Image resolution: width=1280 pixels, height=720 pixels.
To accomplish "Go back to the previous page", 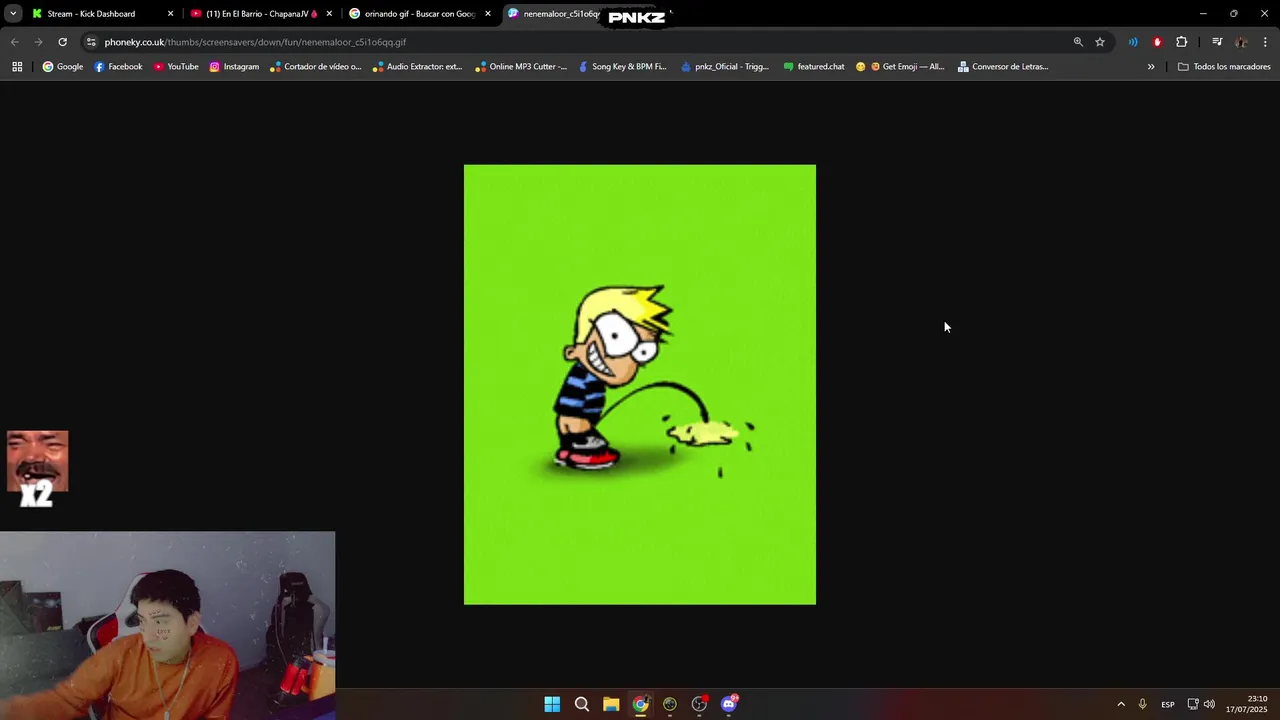I will (x=14, y=42).
